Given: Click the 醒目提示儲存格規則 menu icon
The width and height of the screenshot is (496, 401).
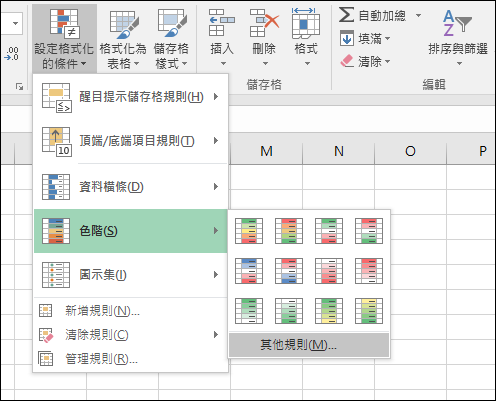Looking at the screenshot, I should 56,98.
